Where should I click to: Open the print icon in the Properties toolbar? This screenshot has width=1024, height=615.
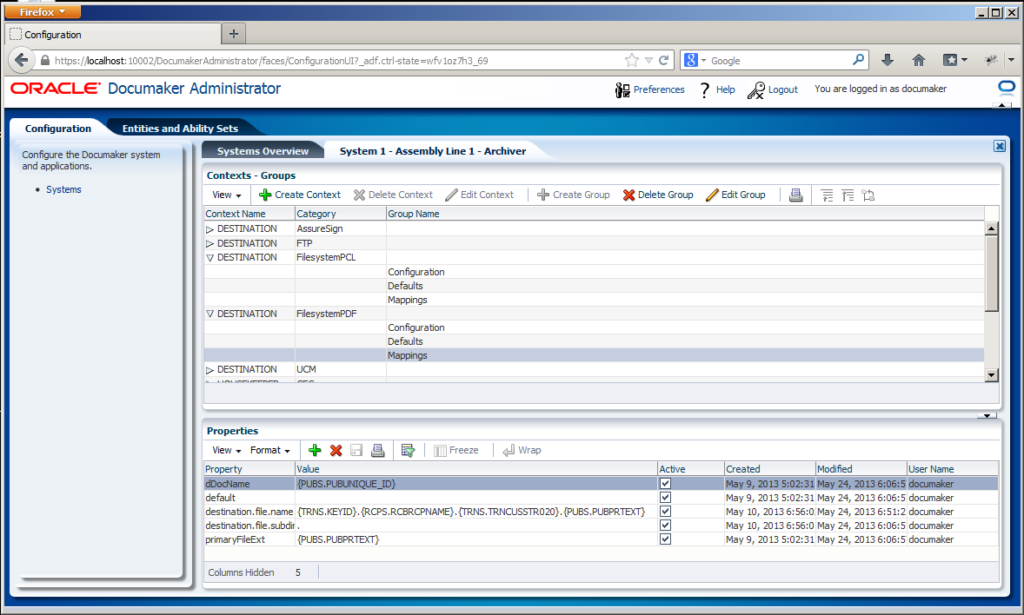378,450
